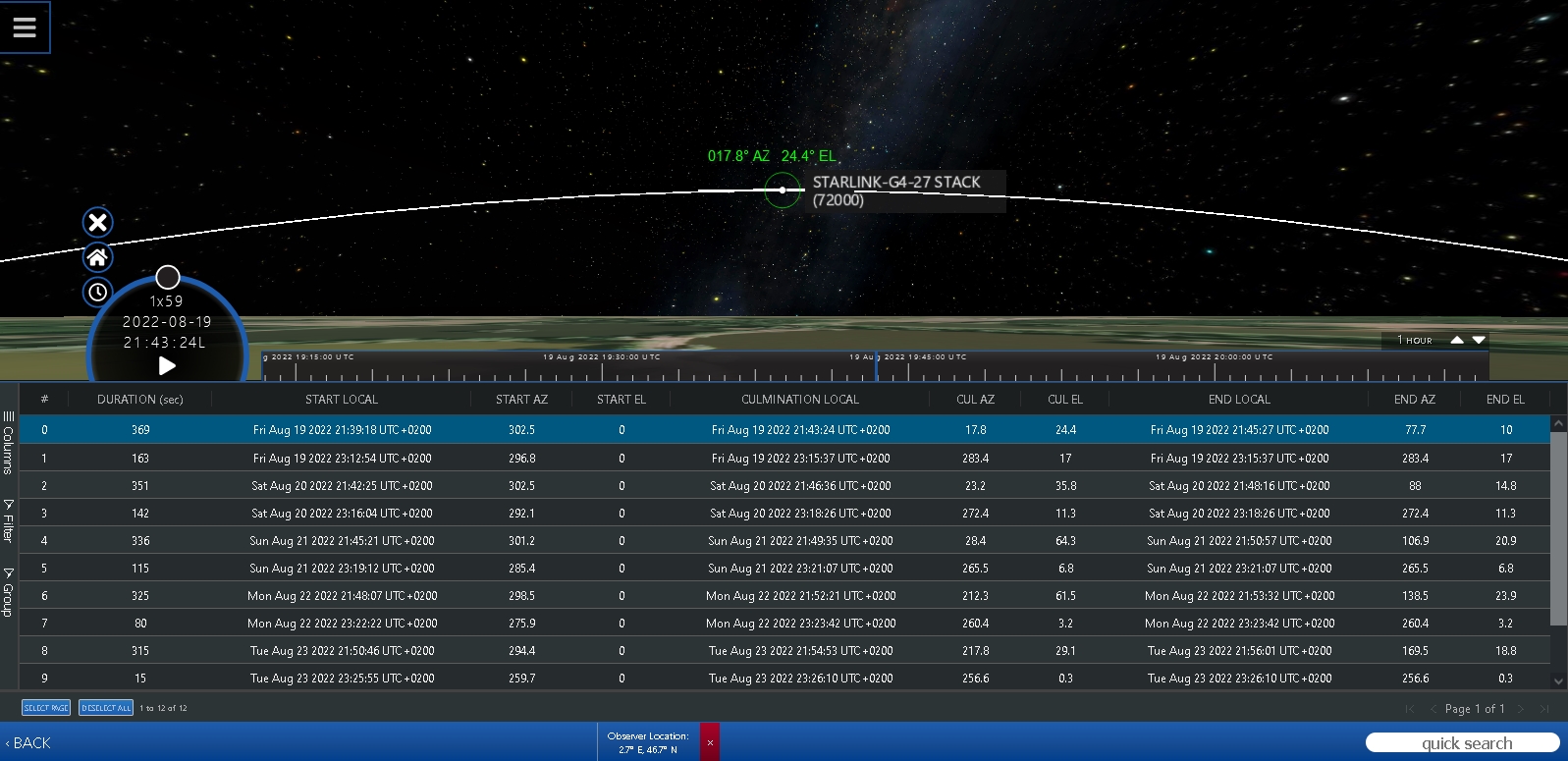The height and width of the screenshot is (761, 1568).
Task: Start time playback with the play button
Action: coord(167,366)
